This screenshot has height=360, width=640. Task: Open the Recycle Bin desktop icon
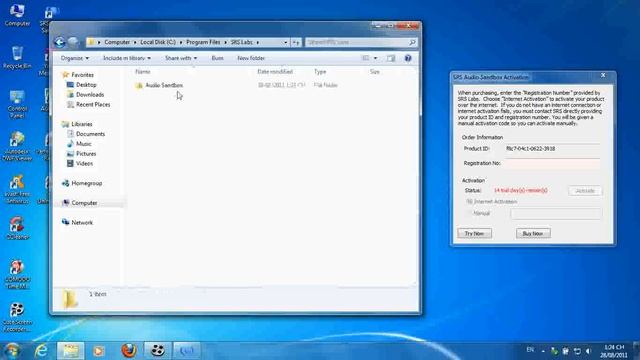coord(17,57)
